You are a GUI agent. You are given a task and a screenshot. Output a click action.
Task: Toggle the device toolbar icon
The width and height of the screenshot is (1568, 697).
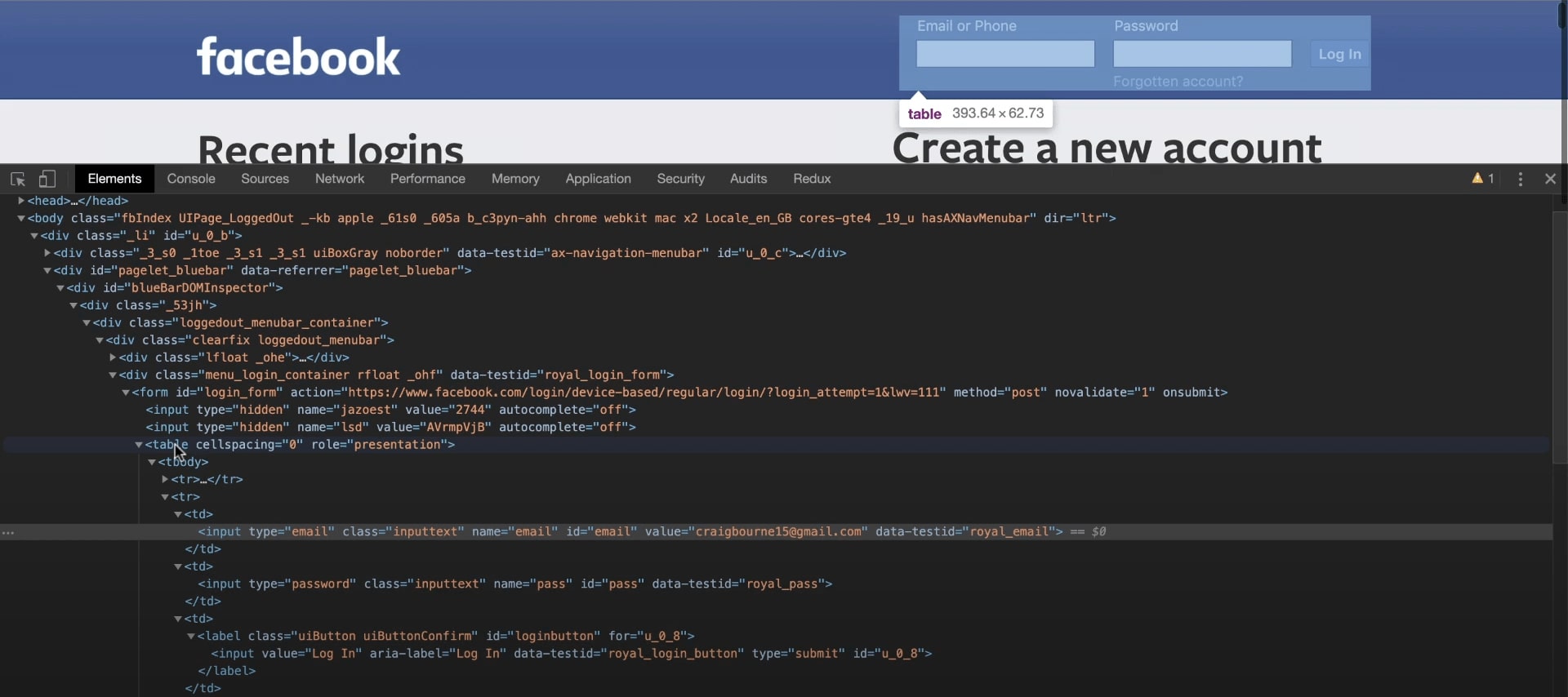pyautogui.click(x=47, y=179)
